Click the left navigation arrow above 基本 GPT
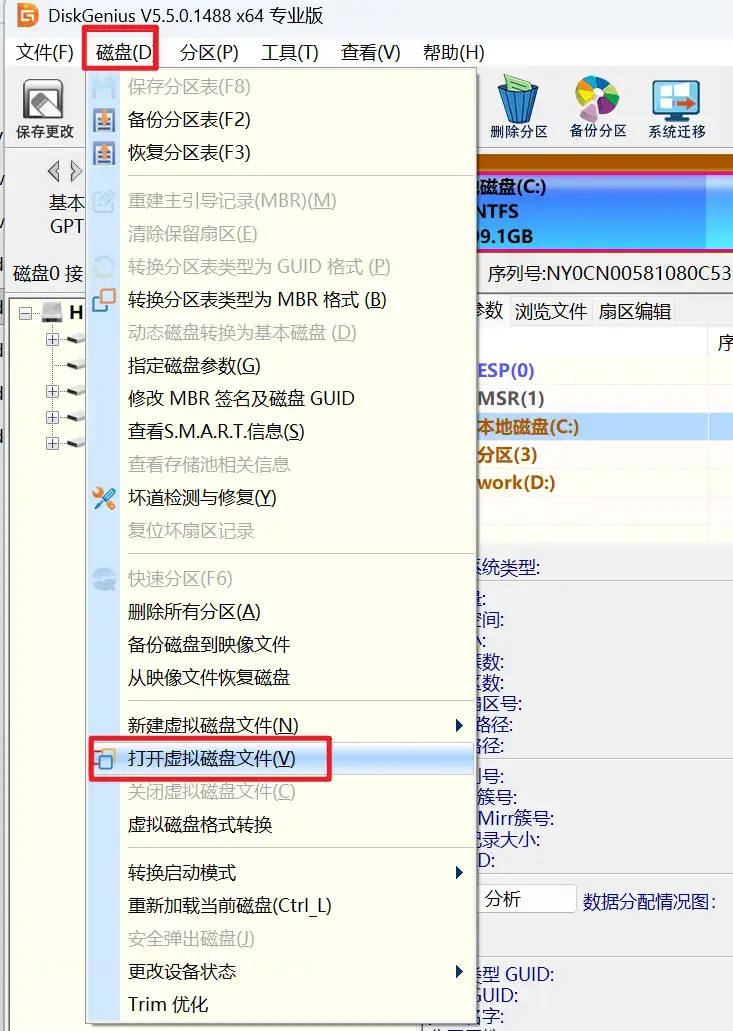This screenshot has height=1031, width=733. (53, 171)
